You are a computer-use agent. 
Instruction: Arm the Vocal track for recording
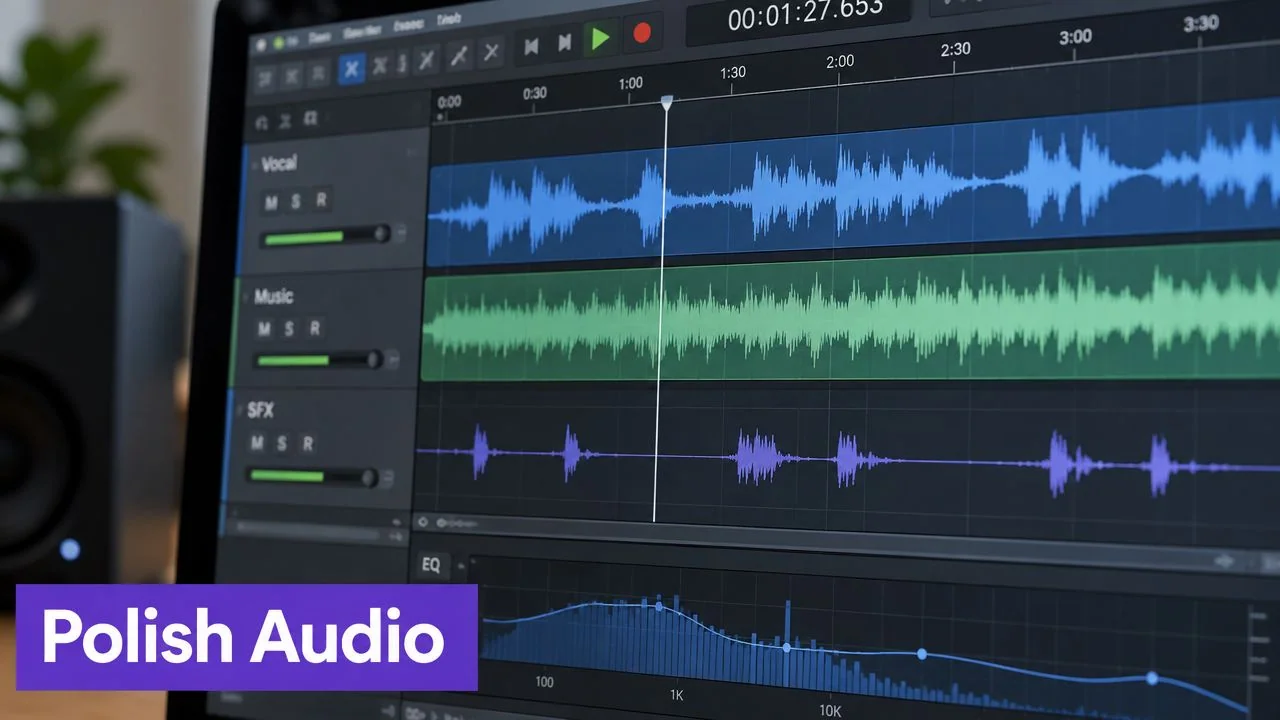[x=321, y=200]
